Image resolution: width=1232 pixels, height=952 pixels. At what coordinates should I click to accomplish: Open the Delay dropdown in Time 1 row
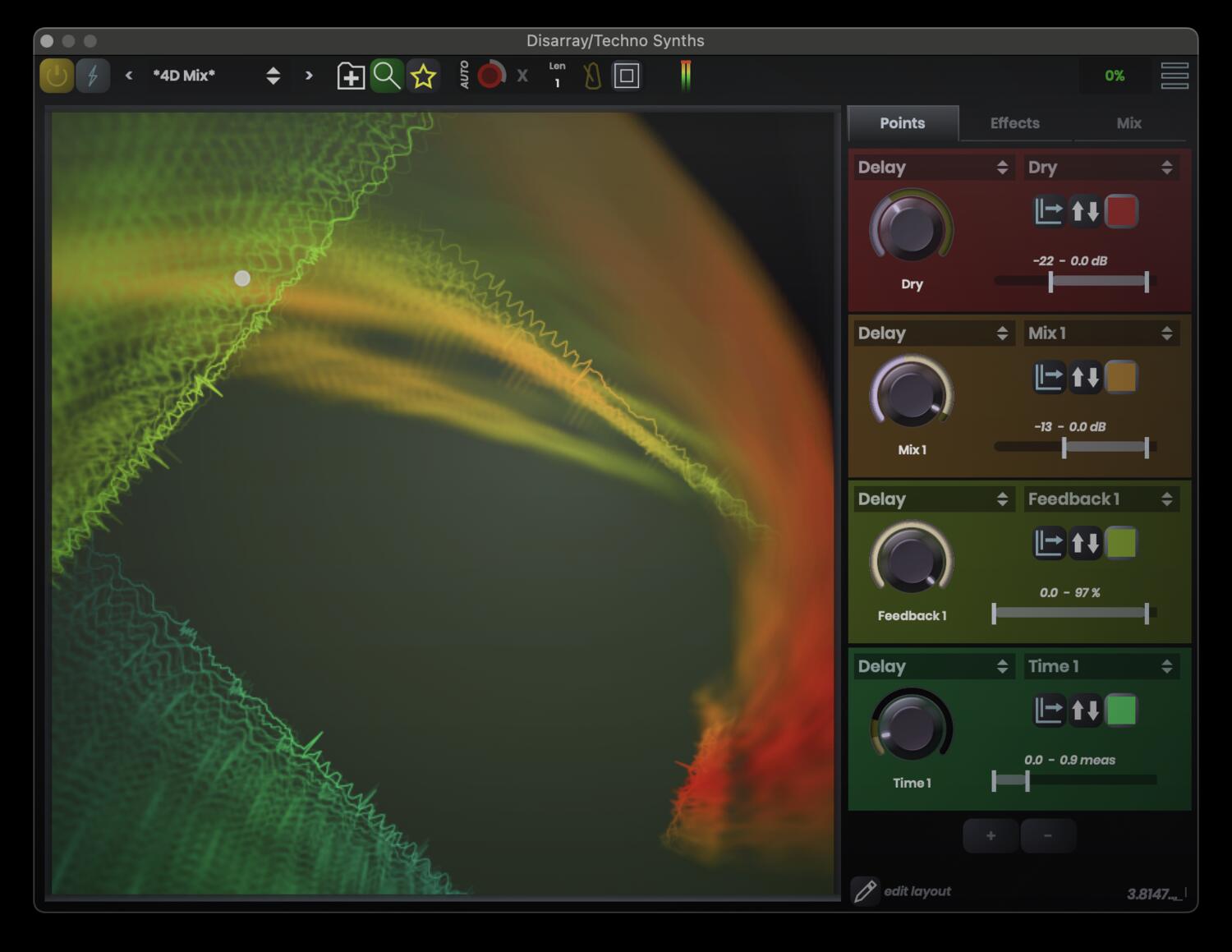click(933, 666)
